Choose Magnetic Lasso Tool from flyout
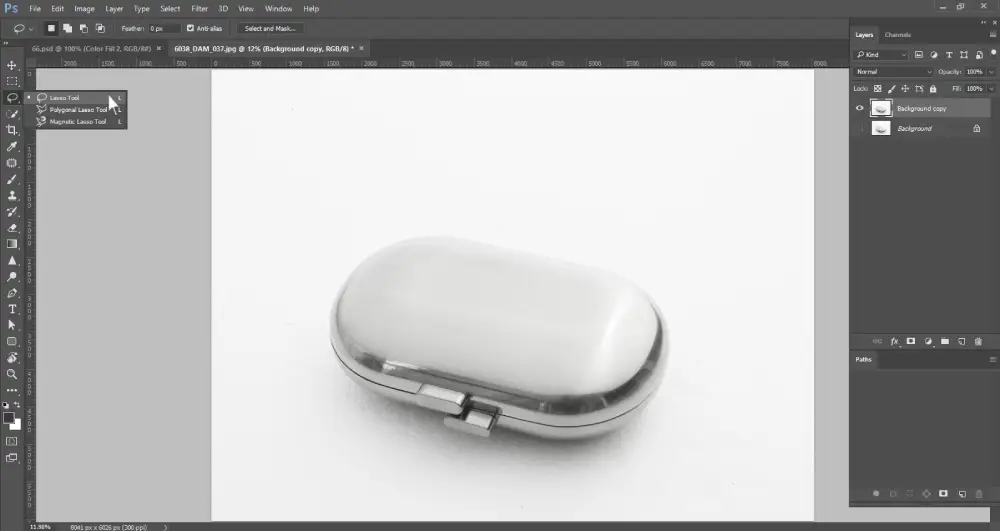The image size is (1000, 531). (x=78, y=122)
